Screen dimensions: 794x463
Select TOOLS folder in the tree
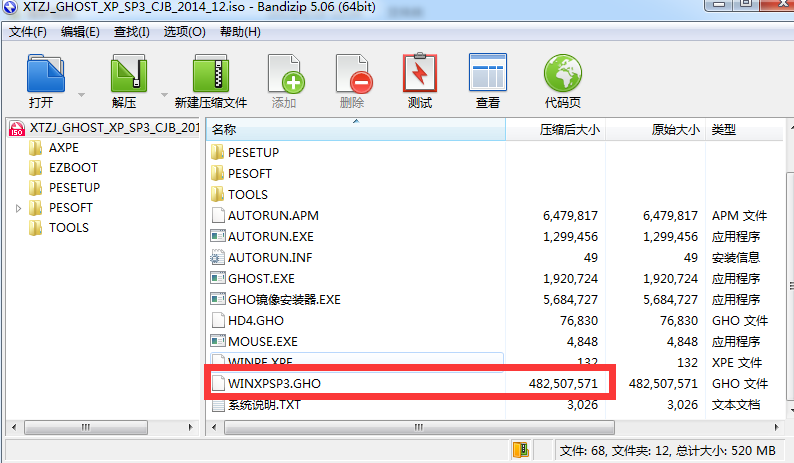tap(69, 228)
